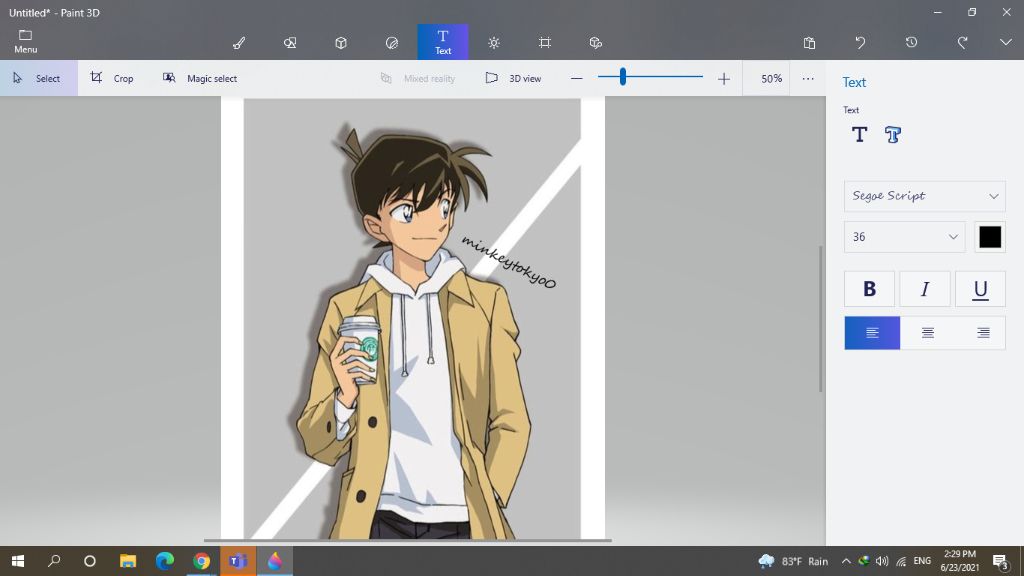Open the weather 83°F Rain widget
This screenshot has width=1024, height=576.
point(793,561)
